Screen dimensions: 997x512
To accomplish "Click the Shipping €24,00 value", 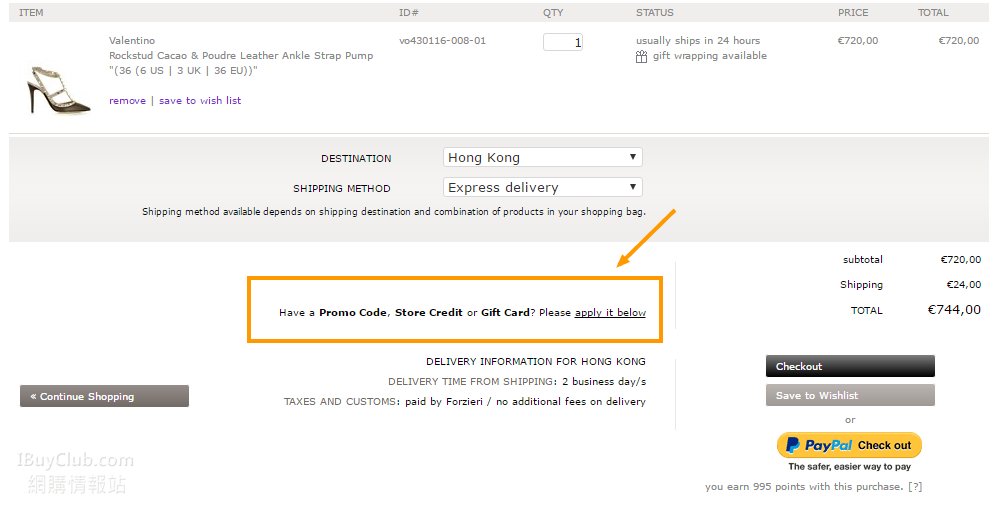I will (963, 284).
